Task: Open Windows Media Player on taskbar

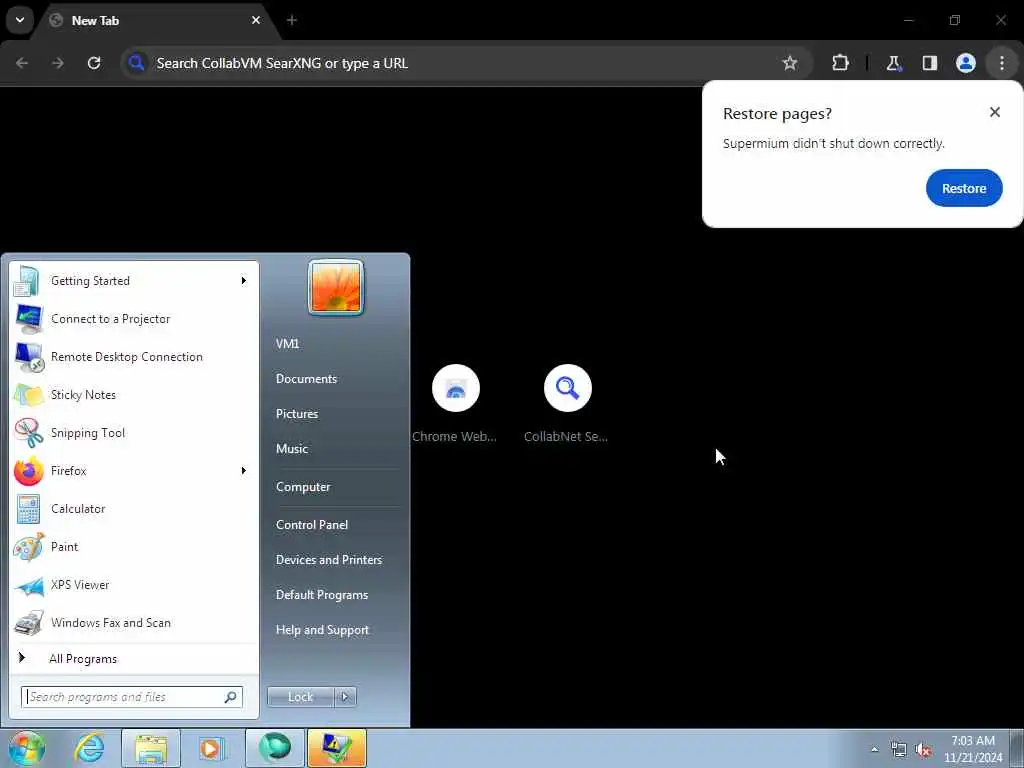Action: click(212, 748)
